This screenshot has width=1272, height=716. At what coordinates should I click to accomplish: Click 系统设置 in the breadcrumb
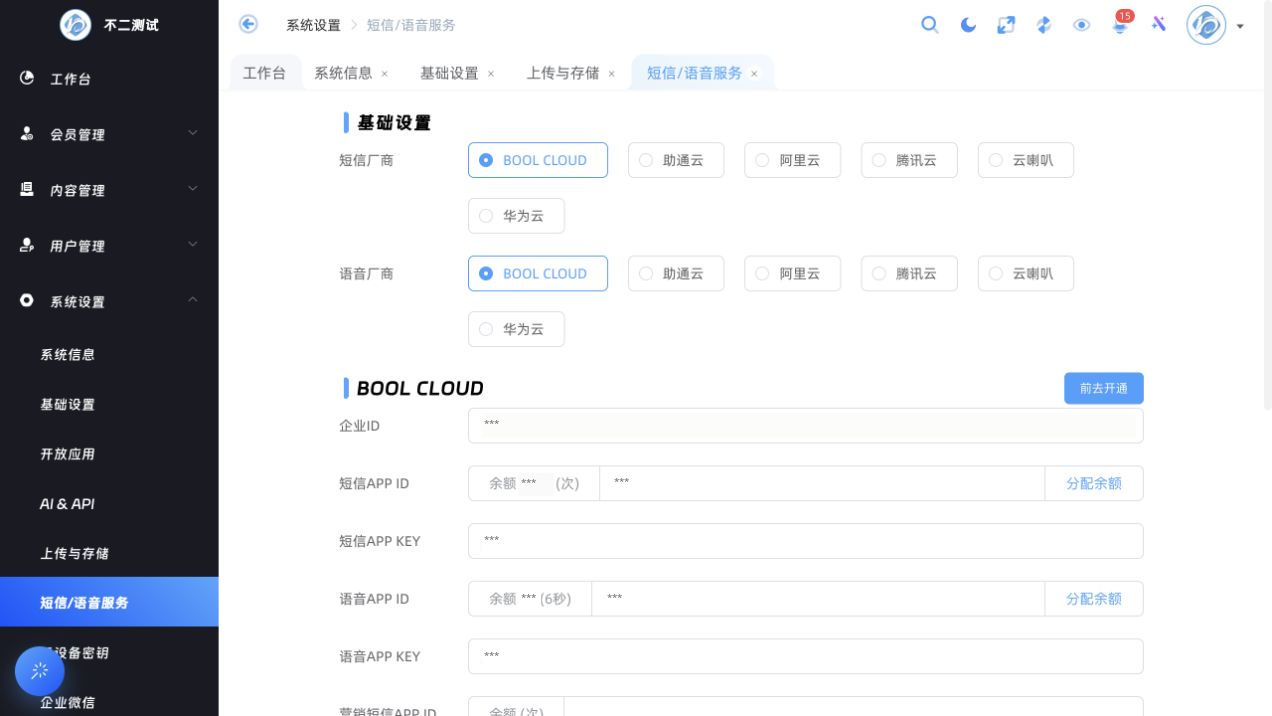point(313,25)
